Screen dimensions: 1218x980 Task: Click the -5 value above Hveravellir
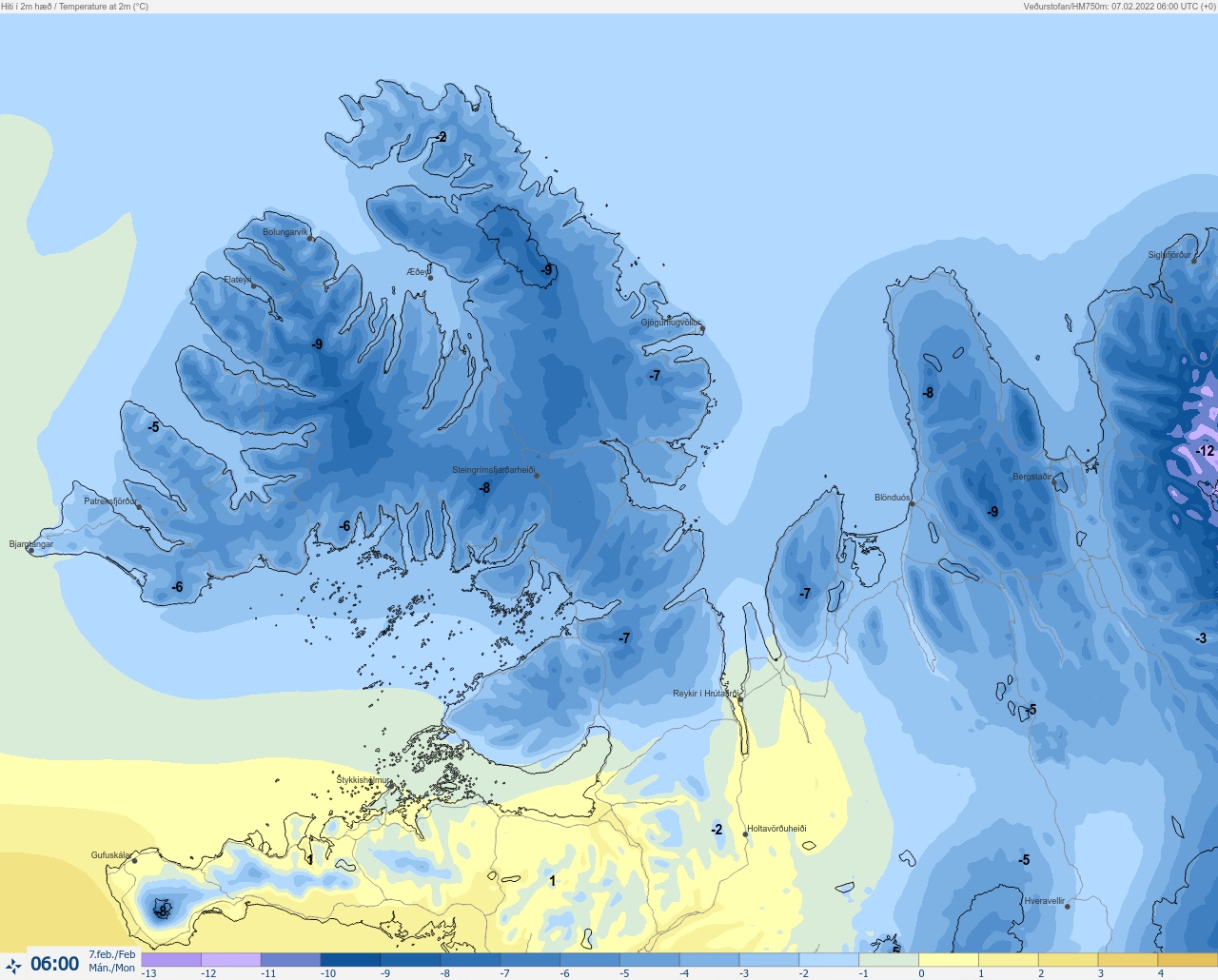[x=1024, y=860]
